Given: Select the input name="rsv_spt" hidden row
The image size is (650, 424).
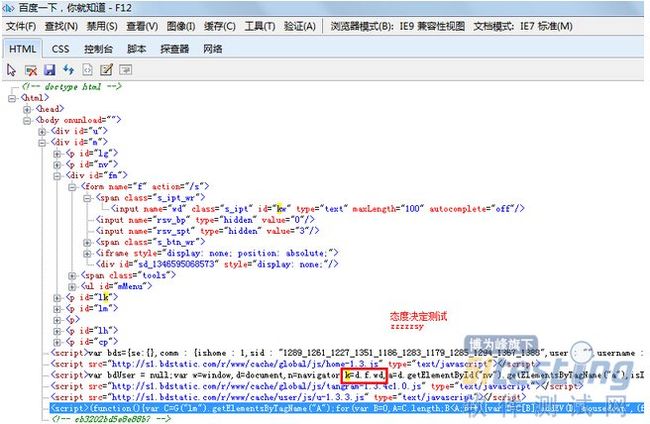Looking at the screenshot, I should [x=207, y=231].
